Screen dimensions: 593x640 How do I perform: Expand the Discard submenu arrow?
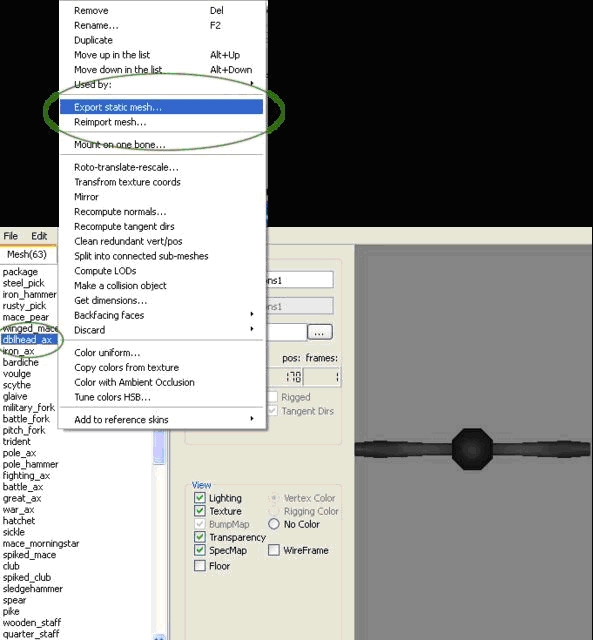point(252,329)
